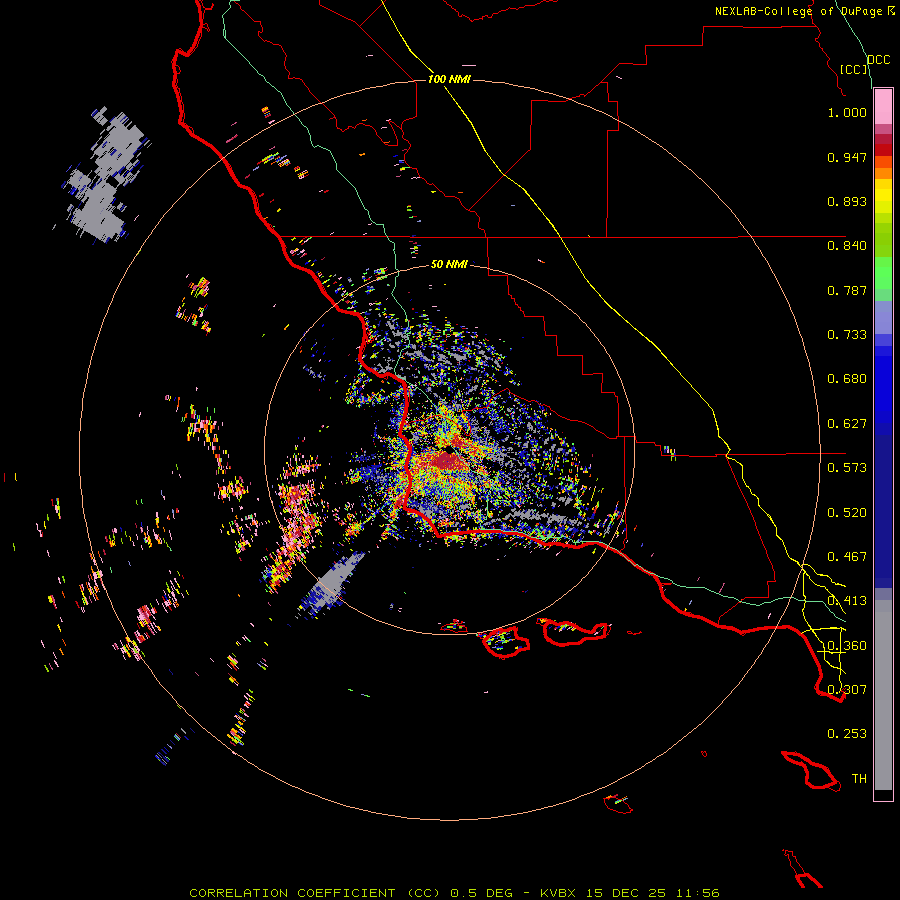Click the gray wedge echo southwest of radar
This screenshot has width=900, height=900.
coord(332,584)
